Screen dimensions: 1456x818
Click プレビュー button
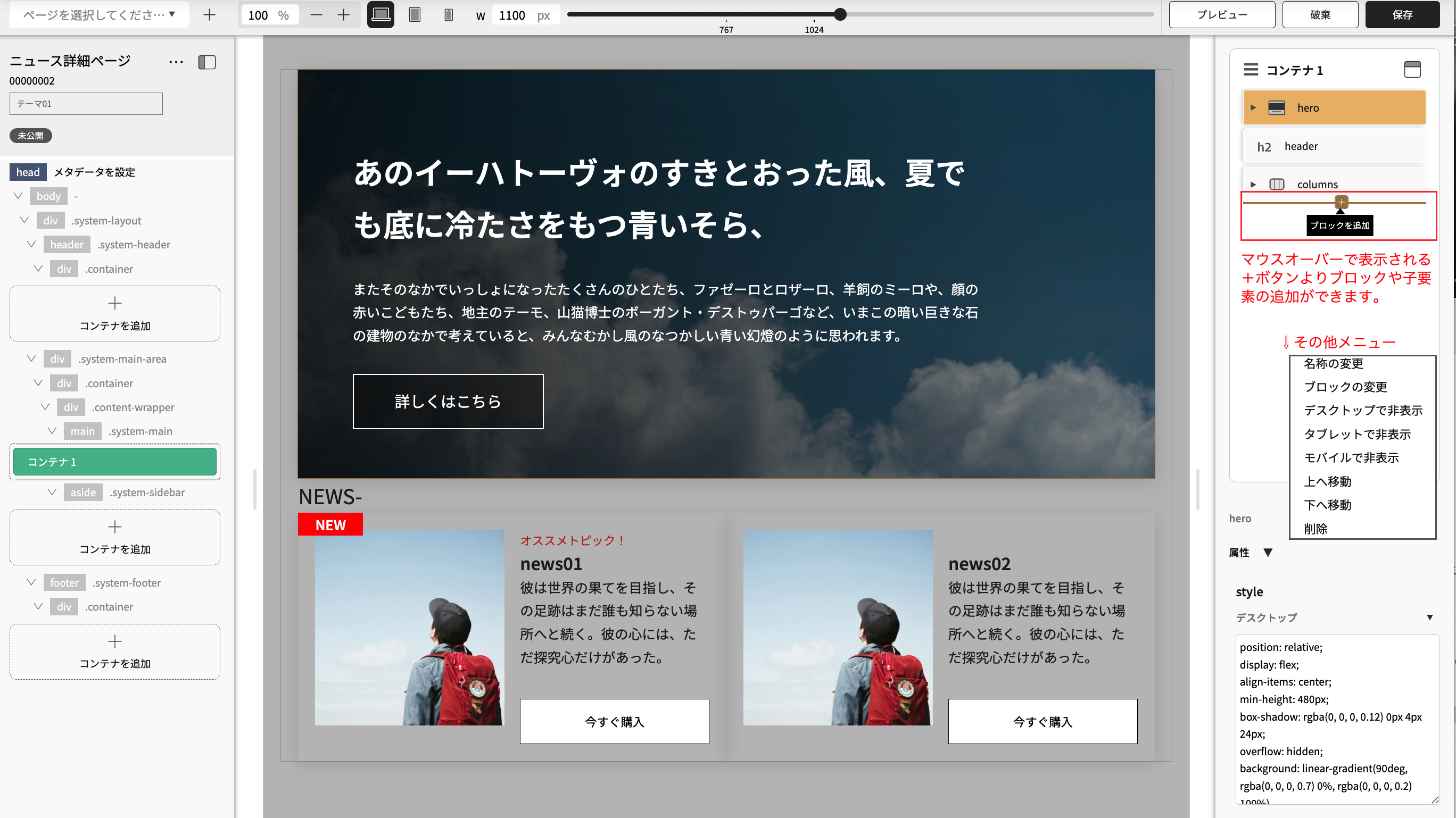click(x=1221, y=15)
